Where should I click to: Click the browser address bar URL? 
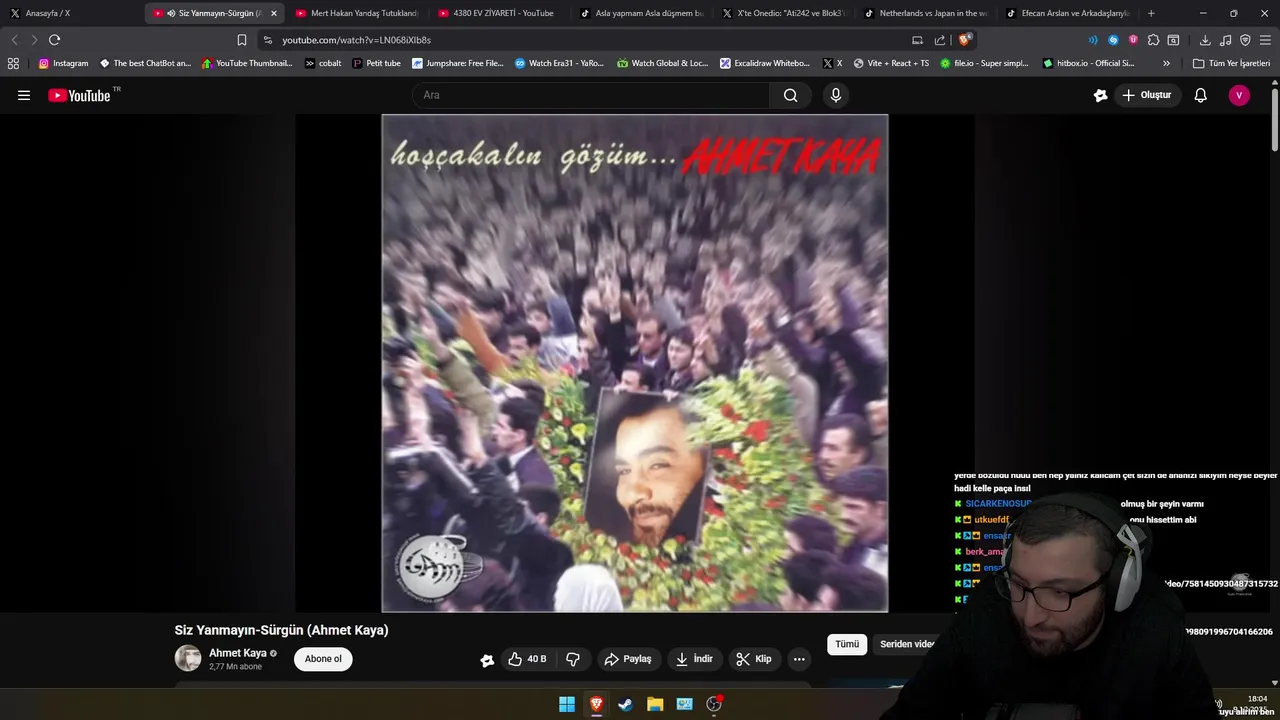coord(356,40)
